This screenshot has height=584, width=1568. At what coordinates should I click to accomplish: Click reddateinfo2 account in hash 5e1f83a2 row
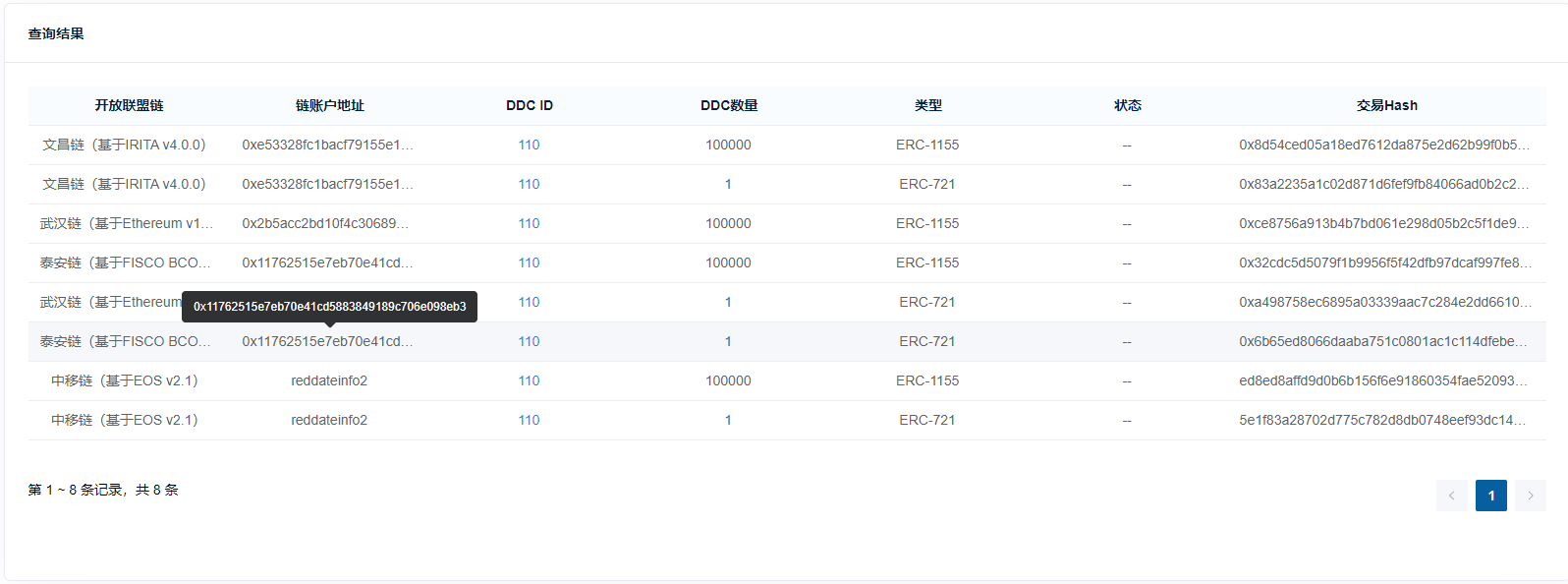pyautogui.click(x=329, y=420)
